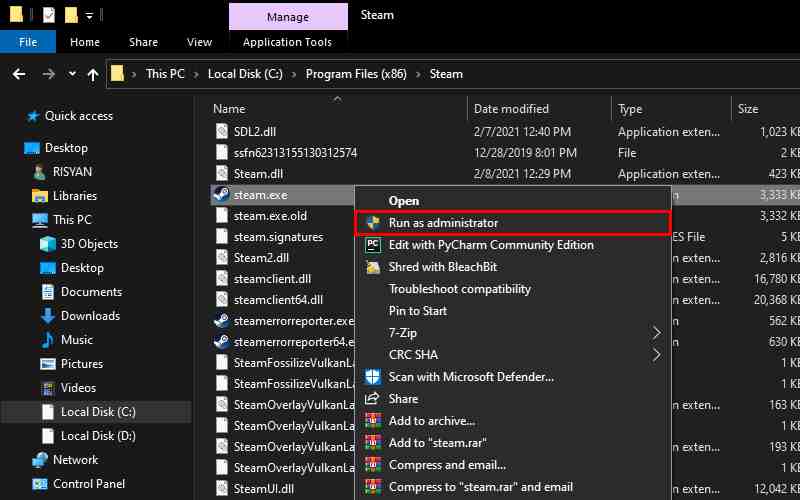The height and width of the screenshot is (500, 800).
Task: Click the 3D Objects cube icon
Action: (x=47, y=244)
